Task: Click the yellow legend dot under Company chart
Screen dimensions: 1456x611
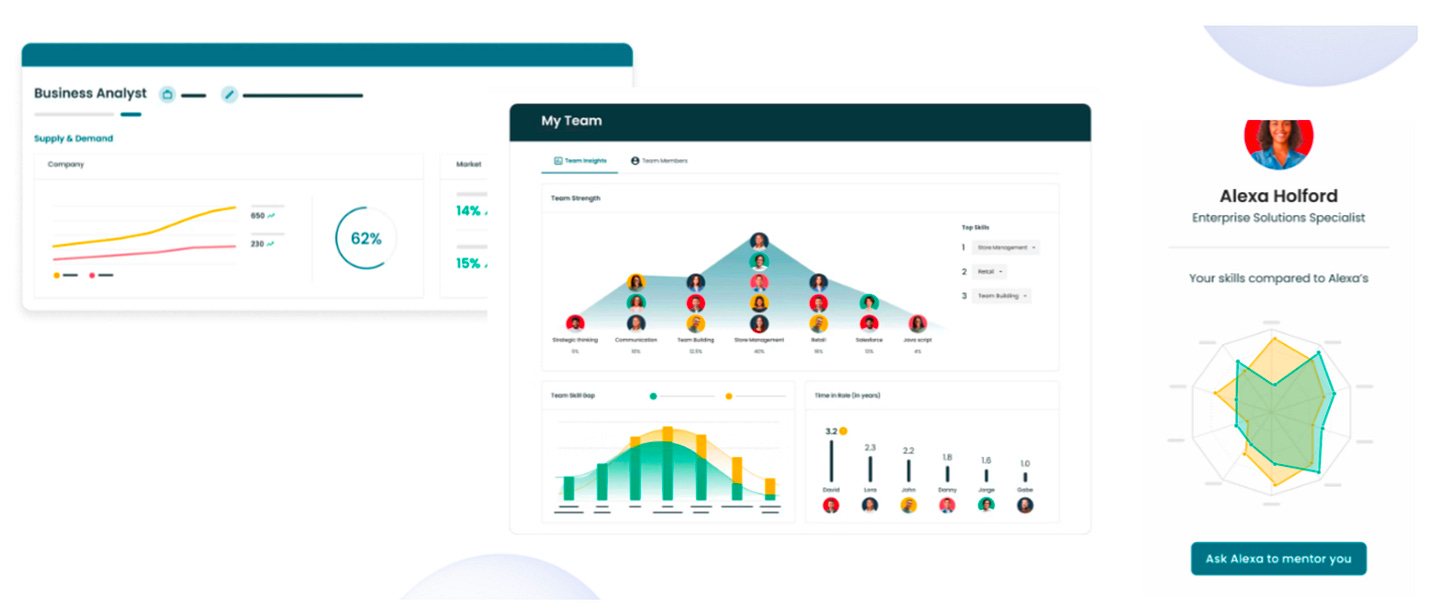Action: [56, 275]
